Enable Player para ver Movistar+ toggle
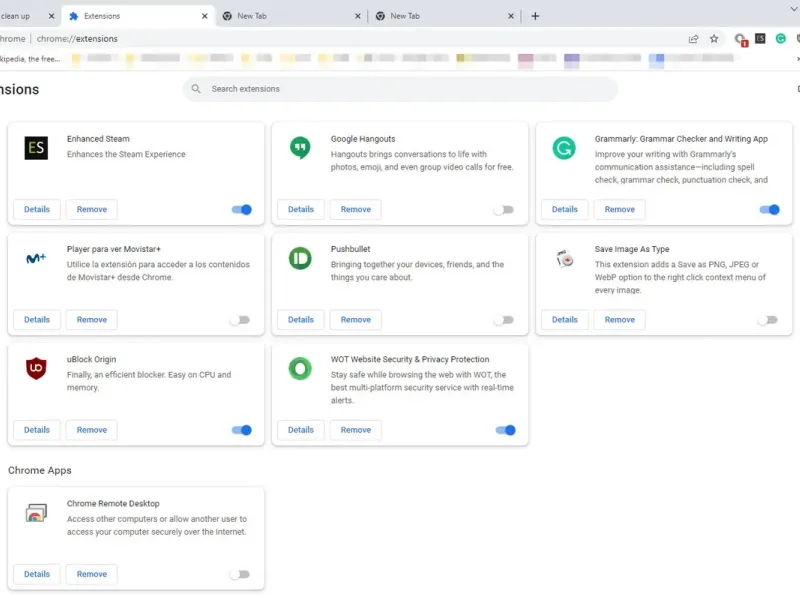The image size is (800, 600). pyautogui.click(x=240, y=320)
